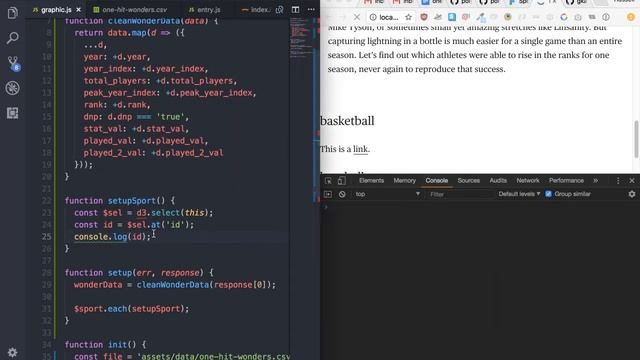
Task: Open the editor More Actions ellipsis menu
Action: tap(311, 9)
